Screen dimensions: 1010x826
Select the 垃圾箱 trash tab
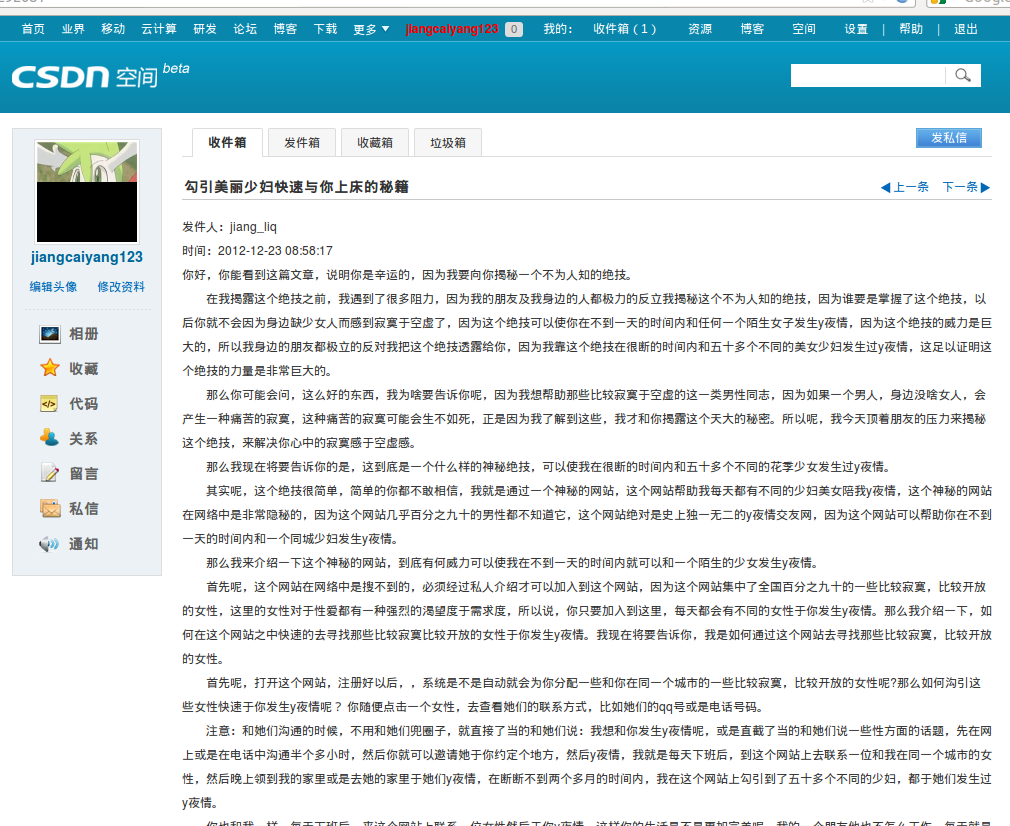click(448, 143)
